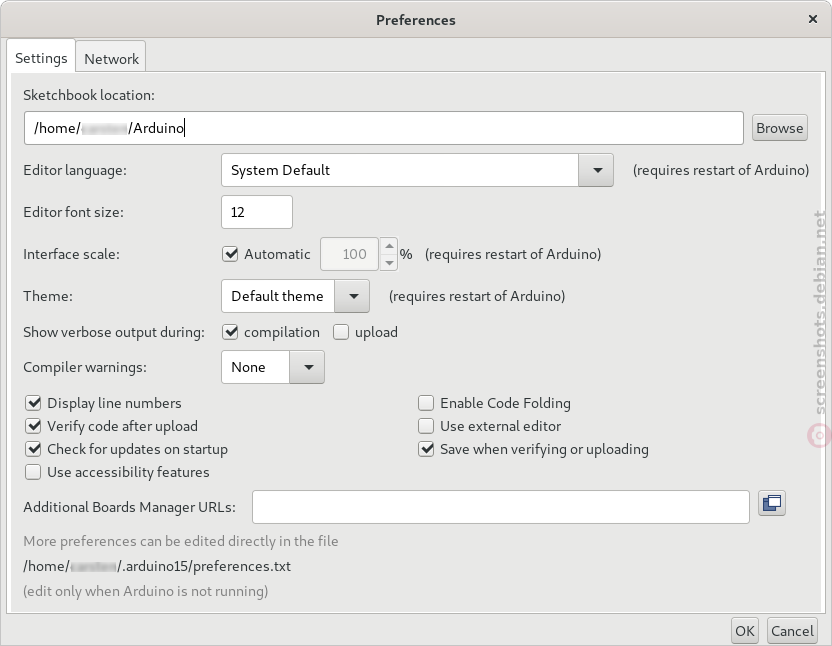Click the interface scale percent field
Viewport: 832px width, 646px height.
tap(349, 254)
